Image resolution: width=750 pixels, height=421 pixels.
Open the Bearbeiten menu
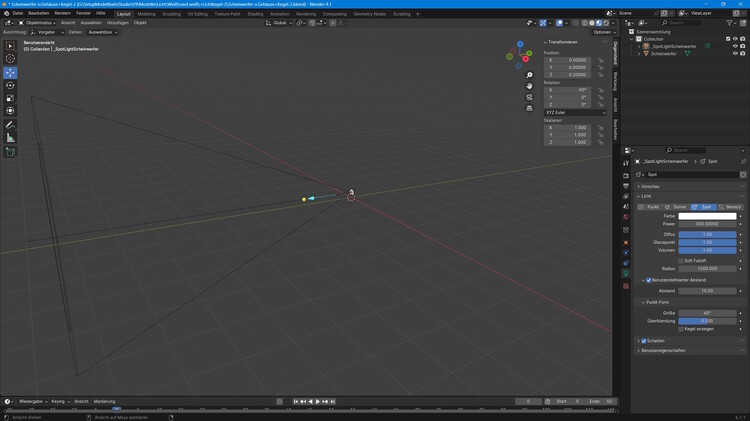click(38, 13)
